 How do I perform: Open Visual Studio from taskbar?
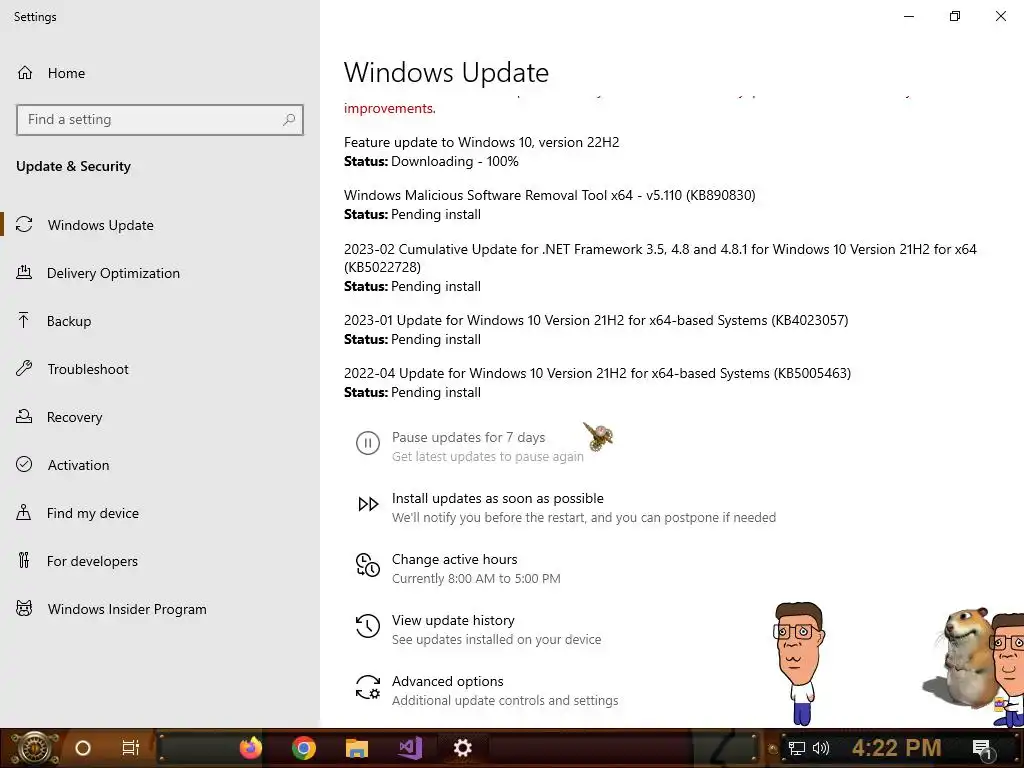(x=410, y=748)
